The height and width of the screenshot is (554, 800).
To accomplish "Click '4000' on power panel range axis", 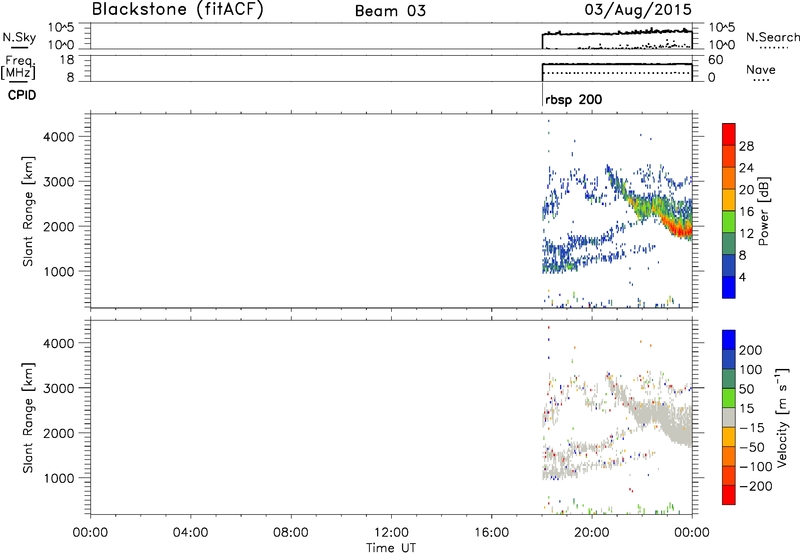I will point(59,137).
